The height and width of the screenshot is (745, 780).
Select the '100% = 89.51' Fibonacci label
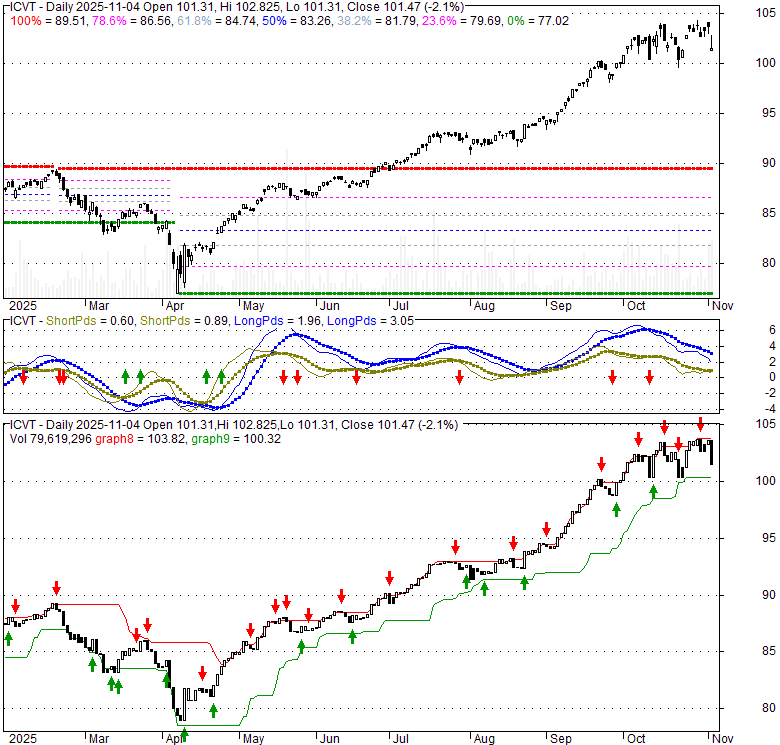49,21
